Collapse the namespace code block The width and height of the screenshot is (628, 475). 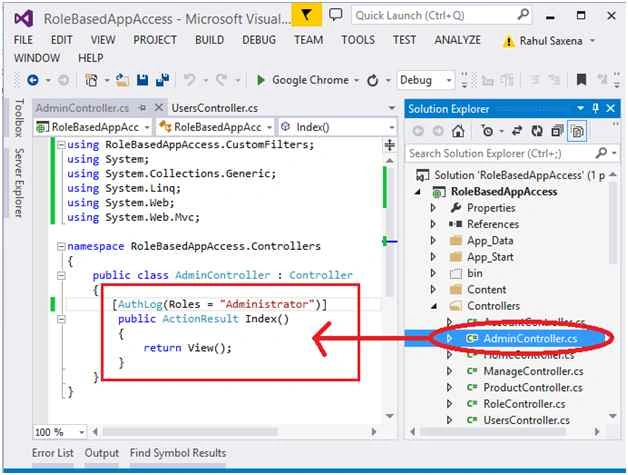(61, 246)
